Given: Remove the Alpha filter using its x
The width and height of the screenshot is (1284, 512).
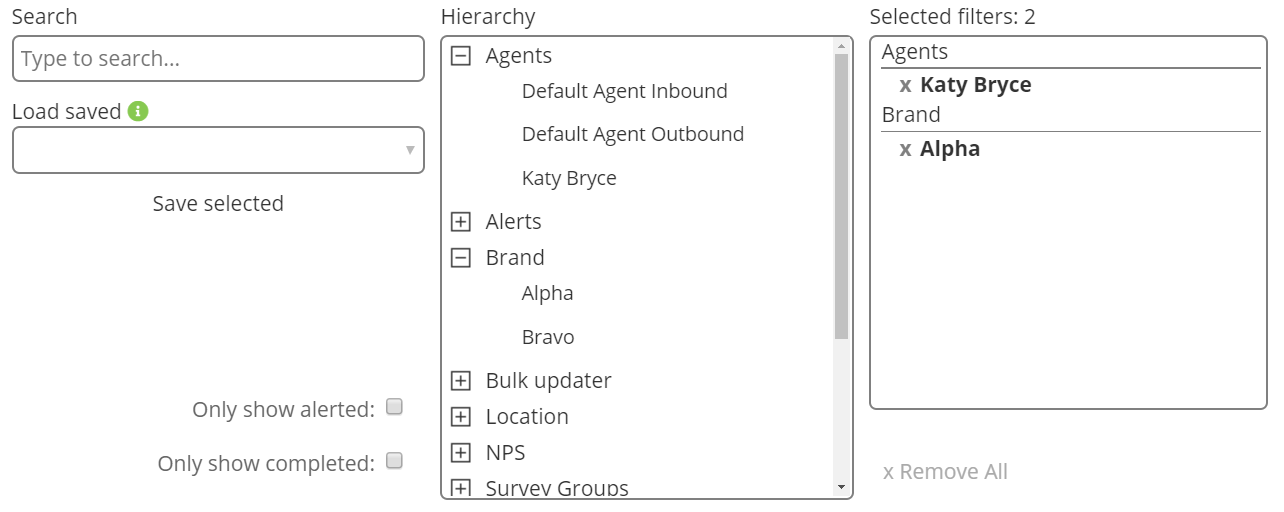Looking at the screenshot, I should [x=905, y=149].
